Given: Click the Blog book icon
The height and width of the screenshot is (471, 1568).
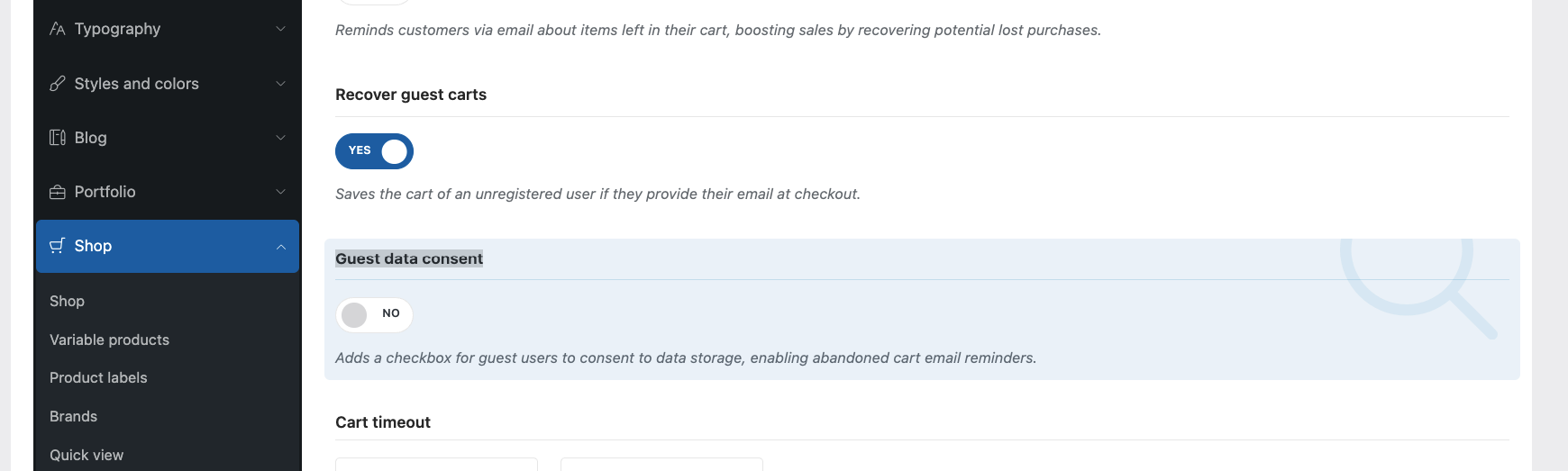Looking at the screenshot, I should pos(58,138).
